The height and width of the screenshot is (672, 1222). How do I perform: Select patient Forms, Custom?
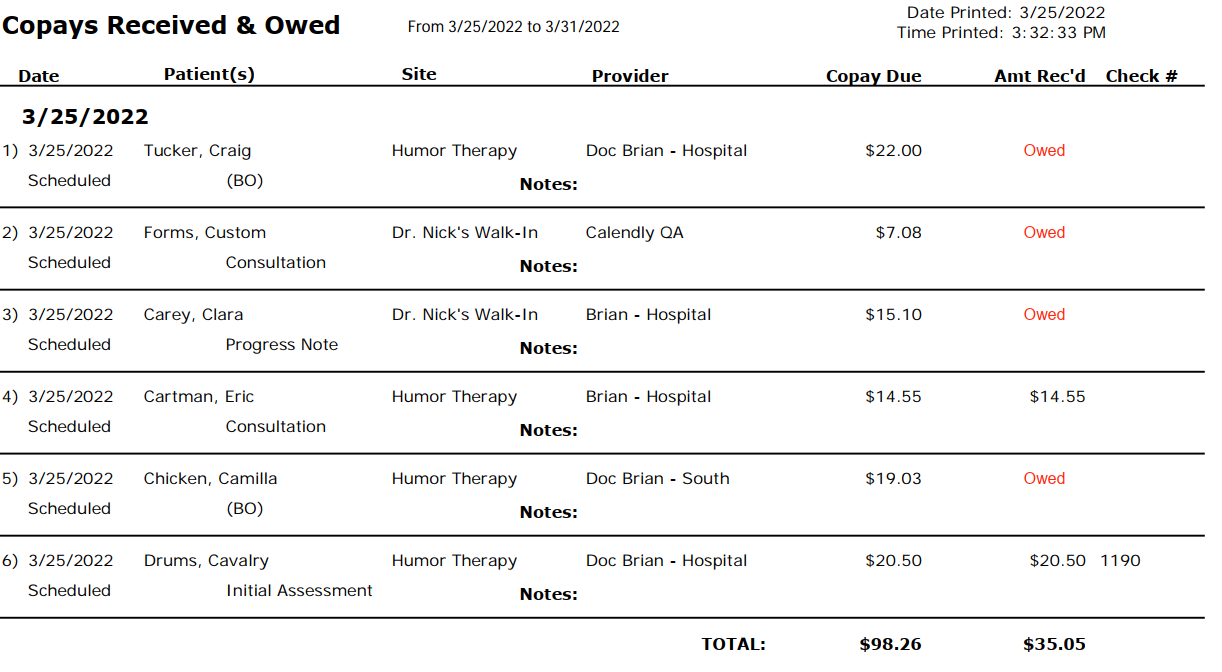204,233
